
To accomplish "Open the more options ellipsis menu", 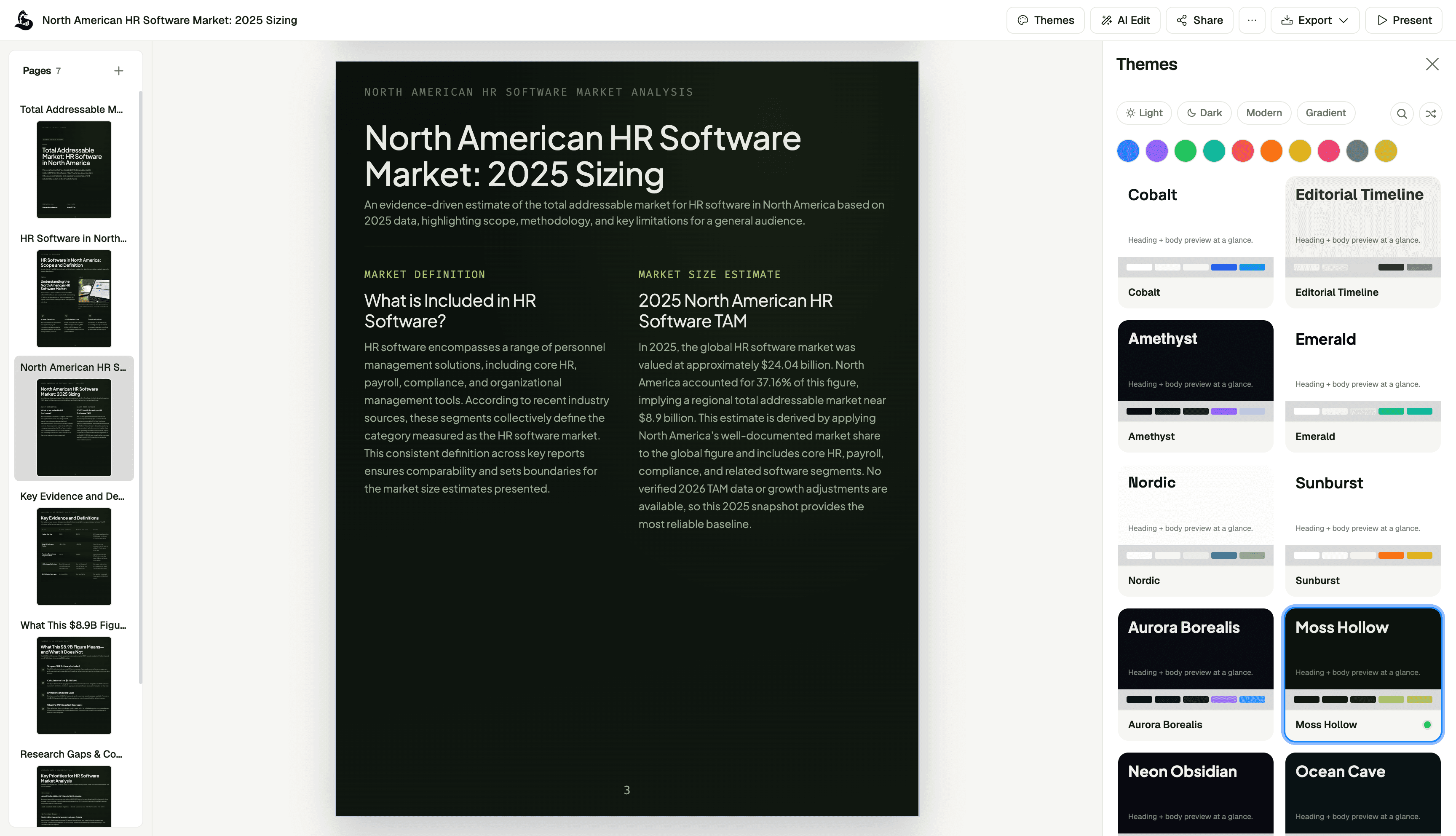I will (x=1252, y=20).
